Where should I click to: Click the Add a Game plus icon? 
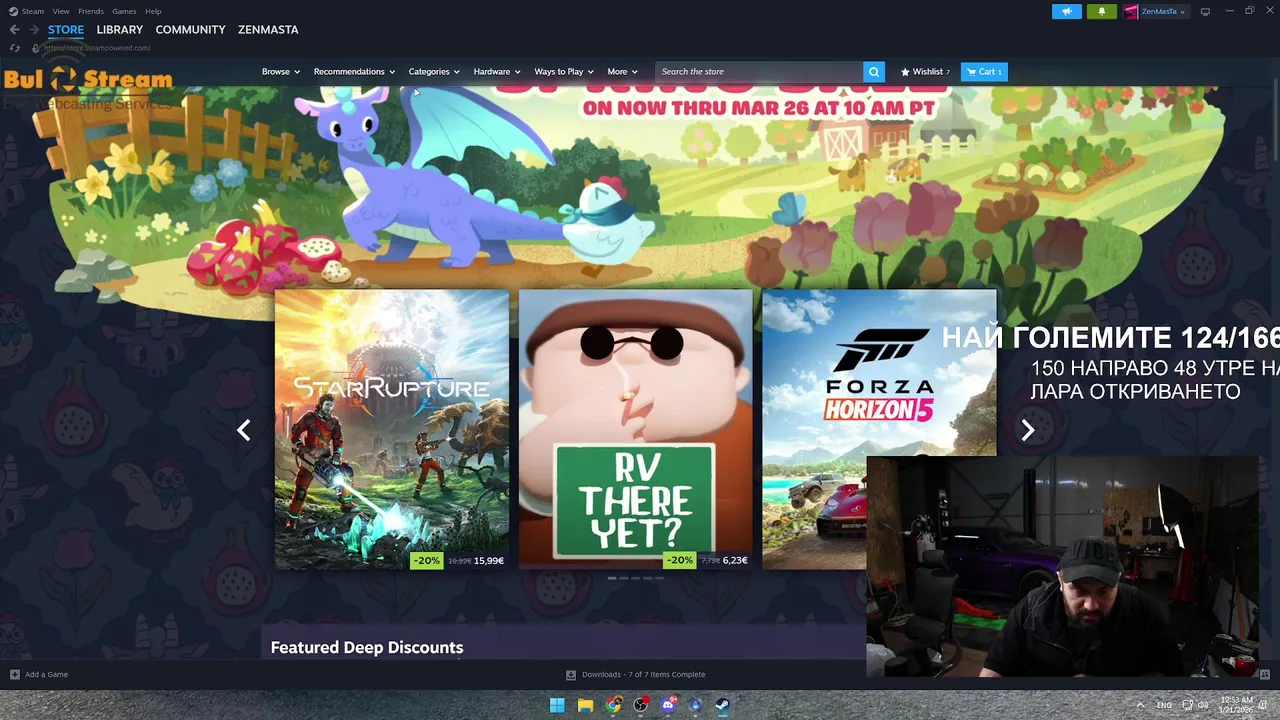[x=14, y=674]
